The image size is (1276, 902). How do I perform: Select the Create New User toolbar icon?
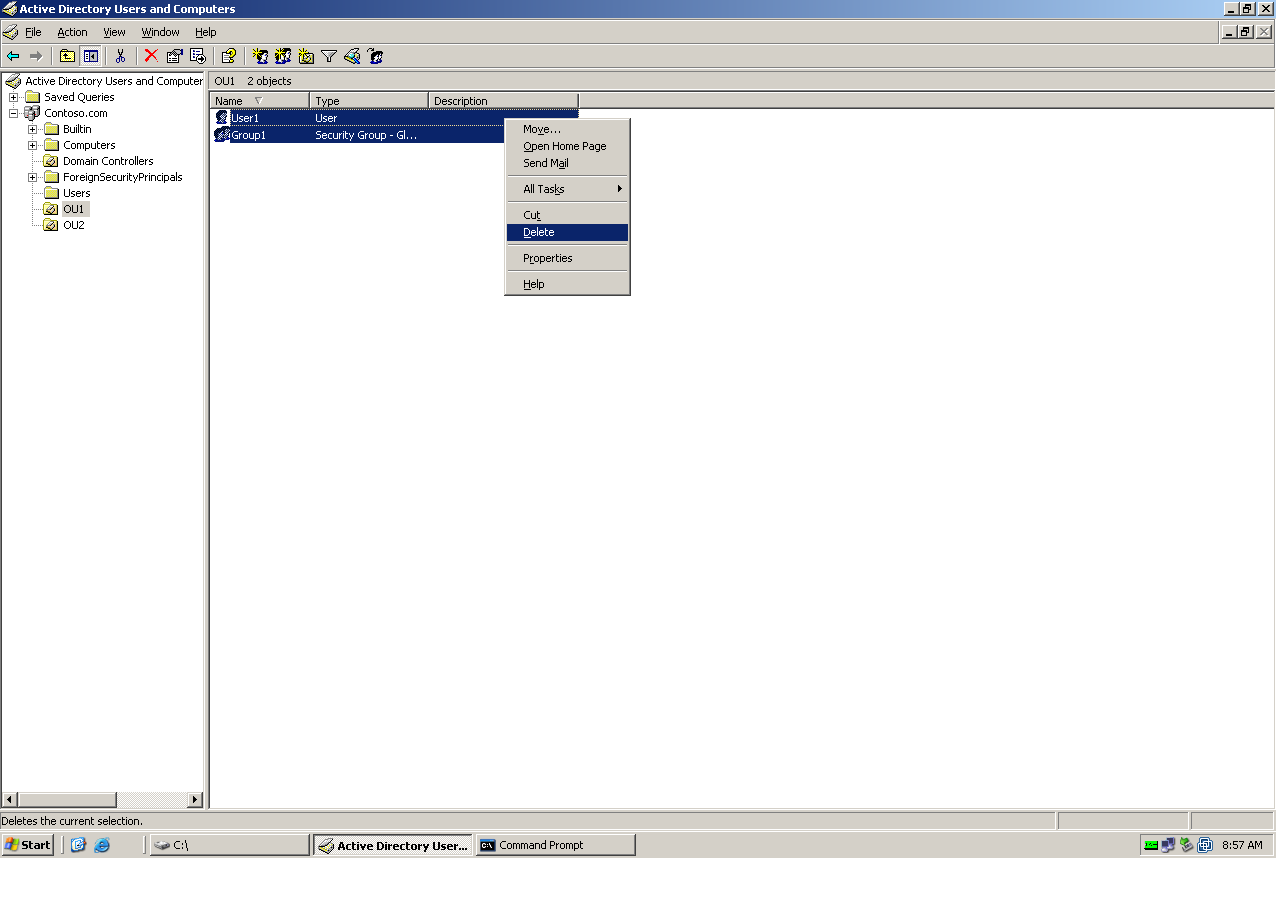(259, 56)
